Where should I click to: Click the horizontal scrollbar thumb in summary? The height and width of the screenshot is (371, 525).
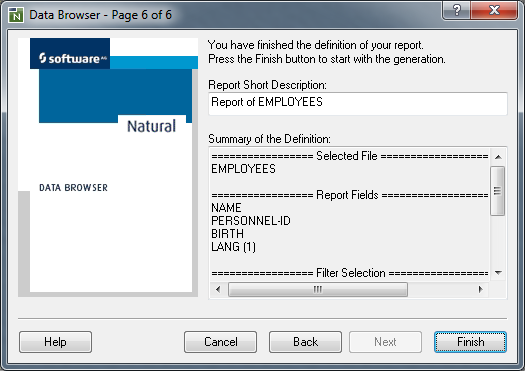click(x=318, y=289)
